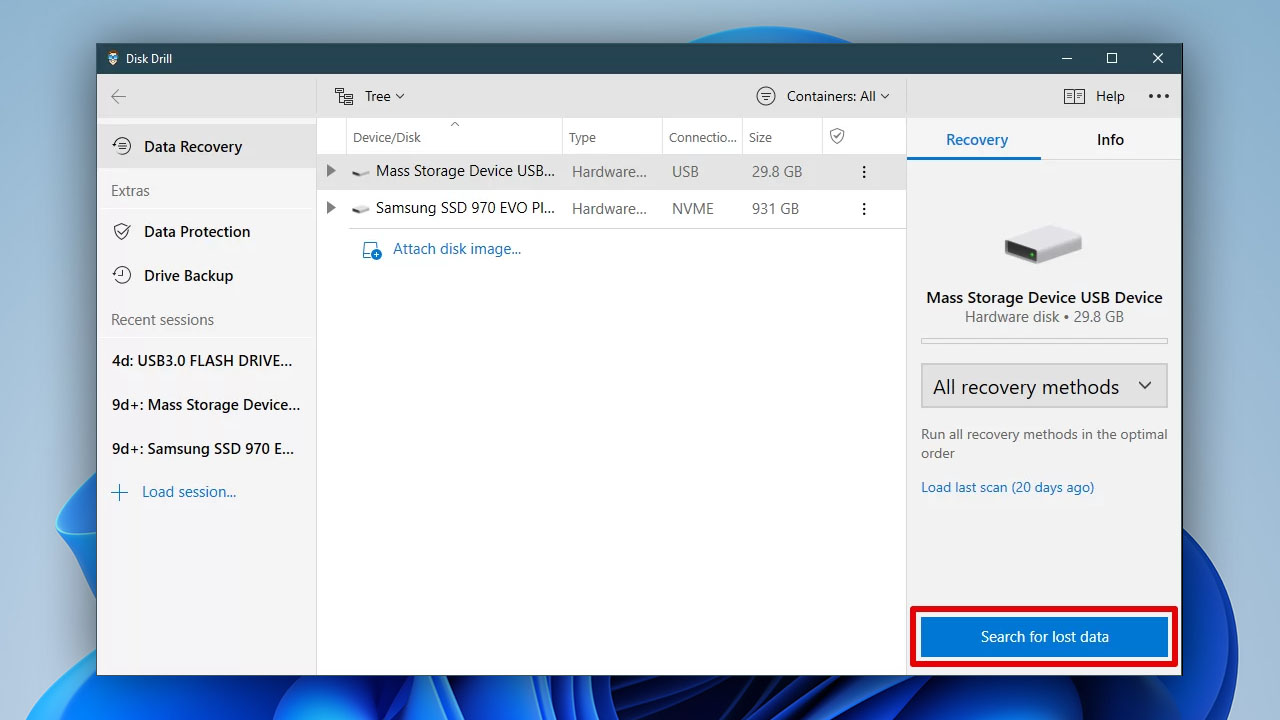Open the All recovery methods dropdown

[1043, 387]
